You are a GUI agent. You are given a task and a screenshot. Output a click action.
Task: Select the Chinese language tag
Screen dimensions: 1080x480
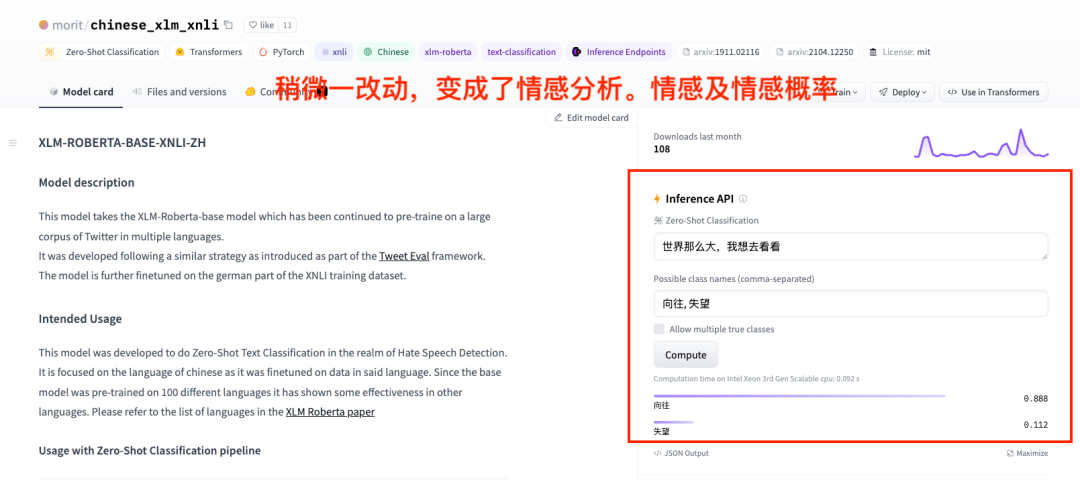click(386, 52)
